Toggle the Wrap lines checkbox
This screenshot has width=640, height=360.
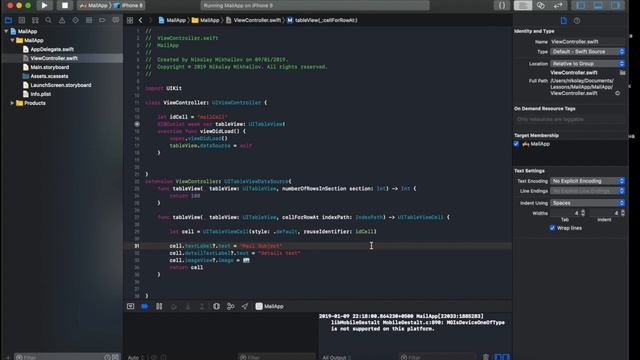pos(552,228)
